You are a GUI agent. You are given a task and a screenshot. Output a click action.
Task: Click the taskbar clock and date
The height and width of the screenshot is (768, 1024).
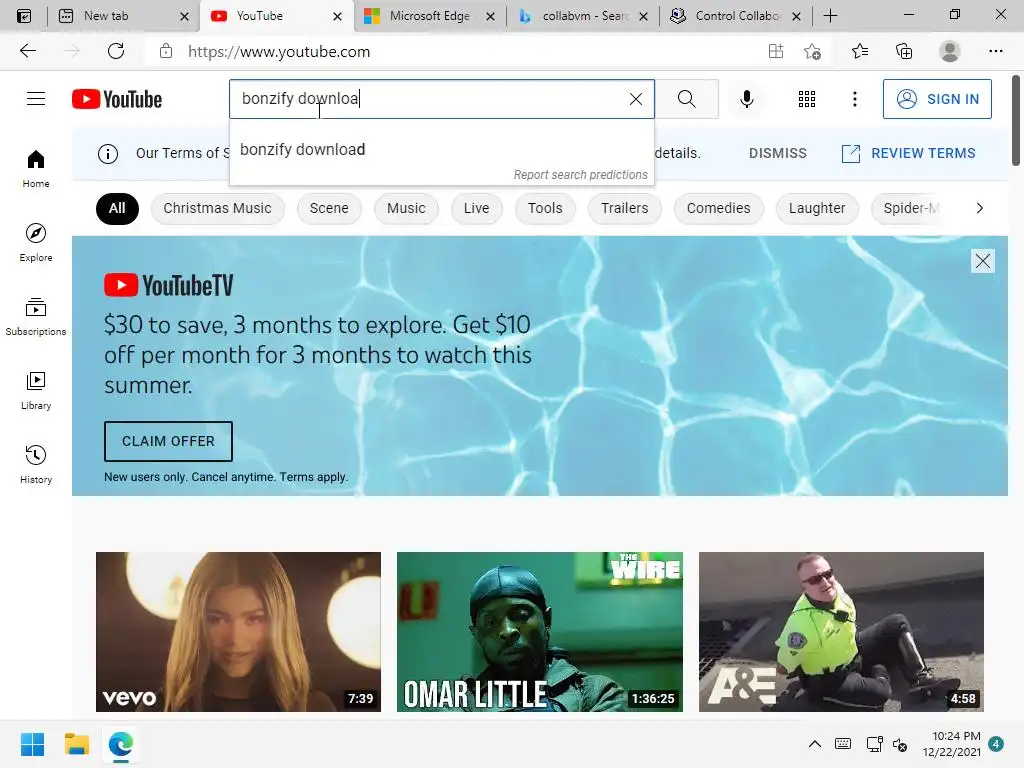click(951, 744)
